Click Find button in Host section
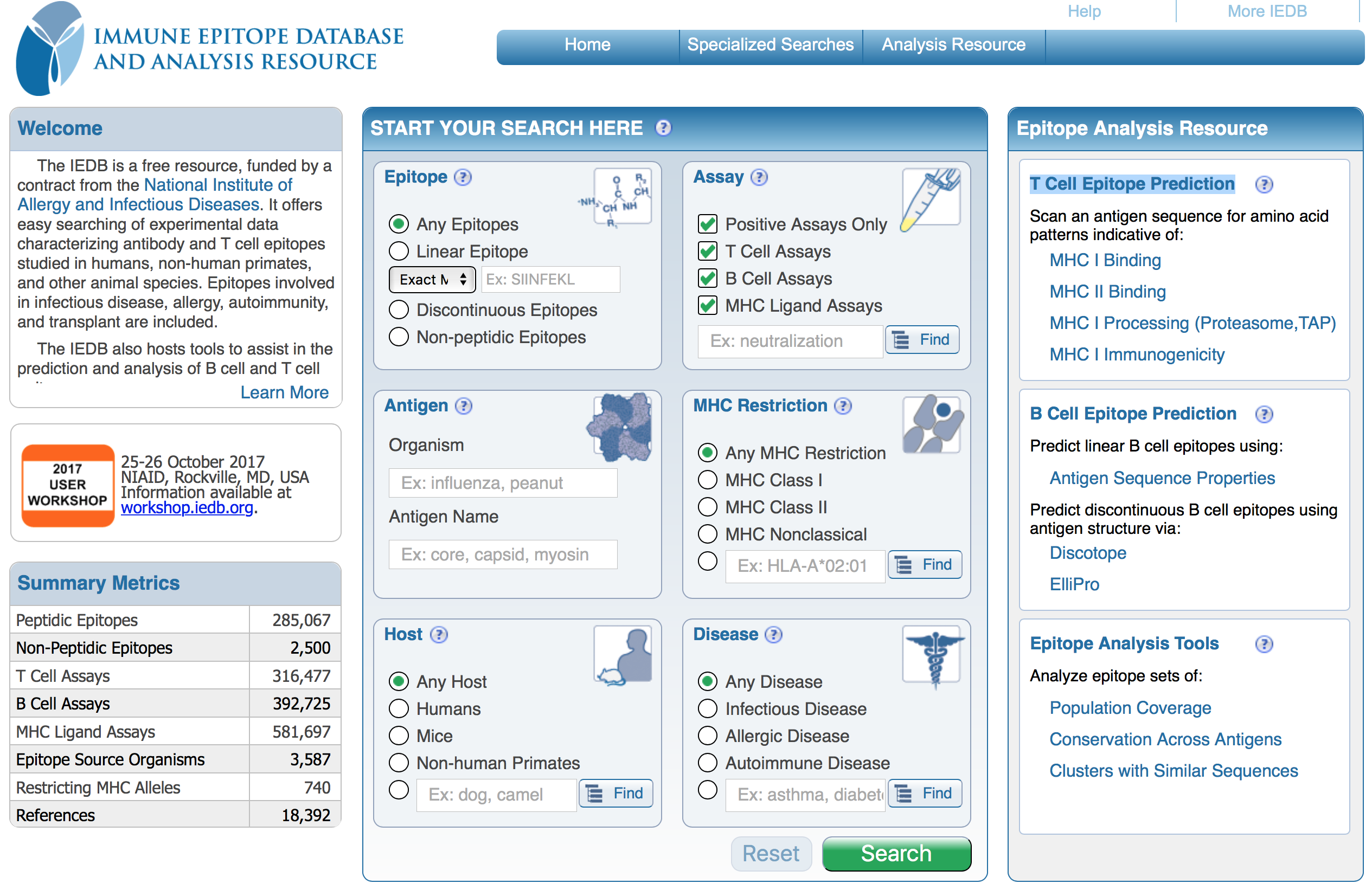Viewport: 1372px width, 890px height. [x=616, y=794]
